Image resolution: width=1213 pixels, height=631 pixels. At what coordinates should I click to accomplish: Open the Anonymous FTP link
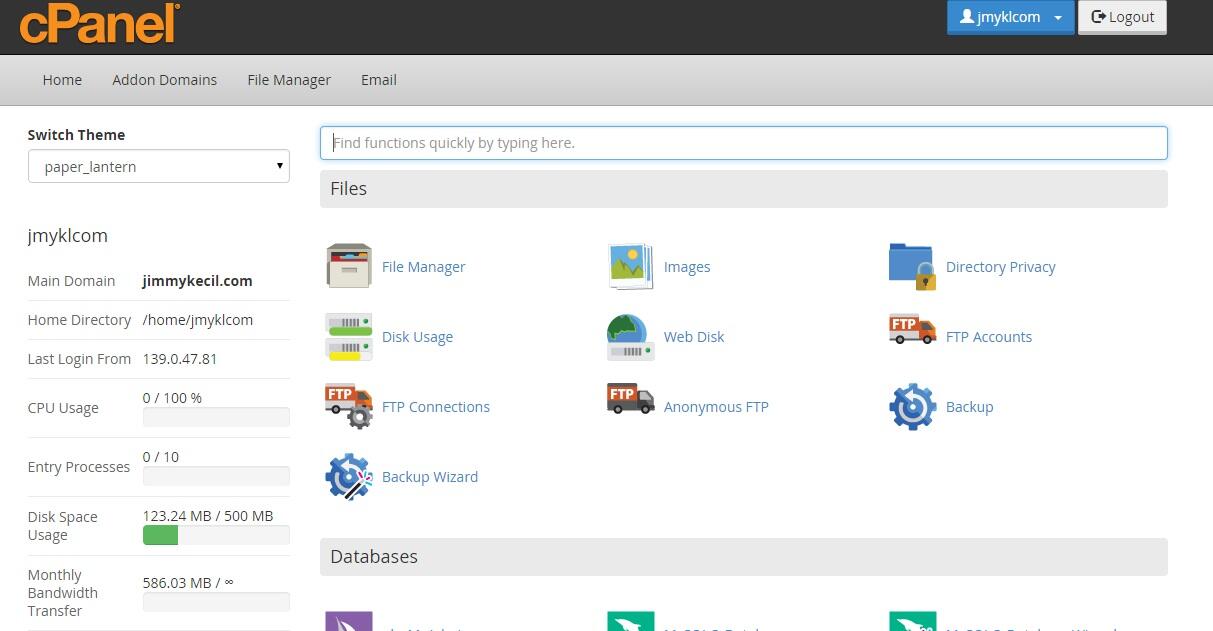pyautogui.click(x=716, y=407)
